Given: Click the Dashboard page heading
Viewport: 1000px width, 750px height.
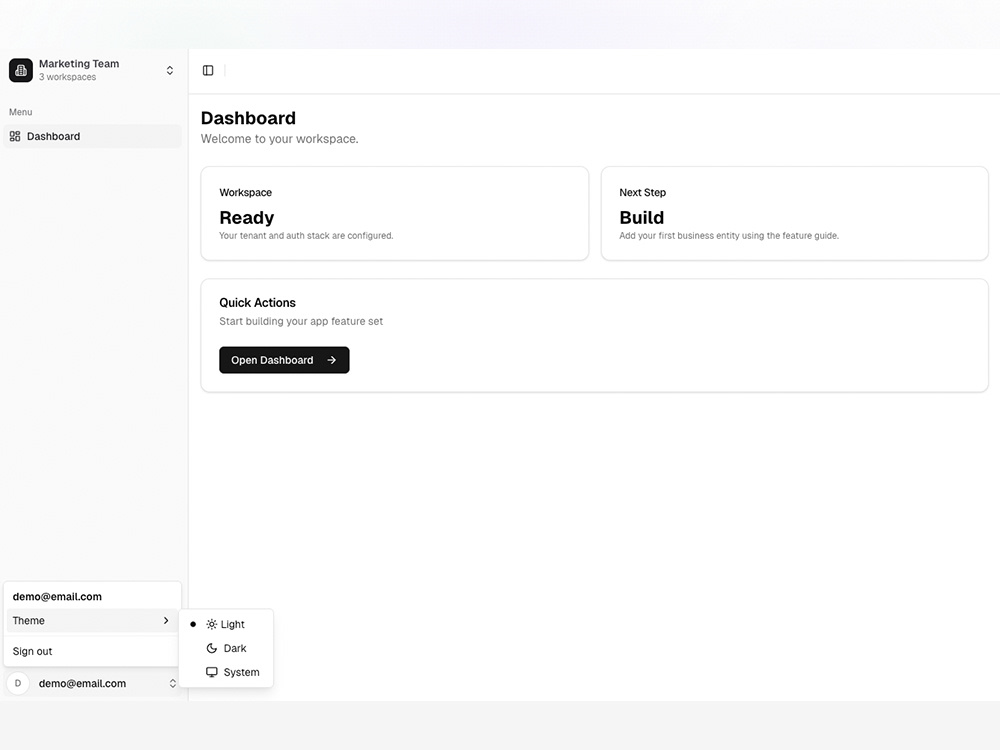Looking at the screenshot, I should tap(248, 118).
